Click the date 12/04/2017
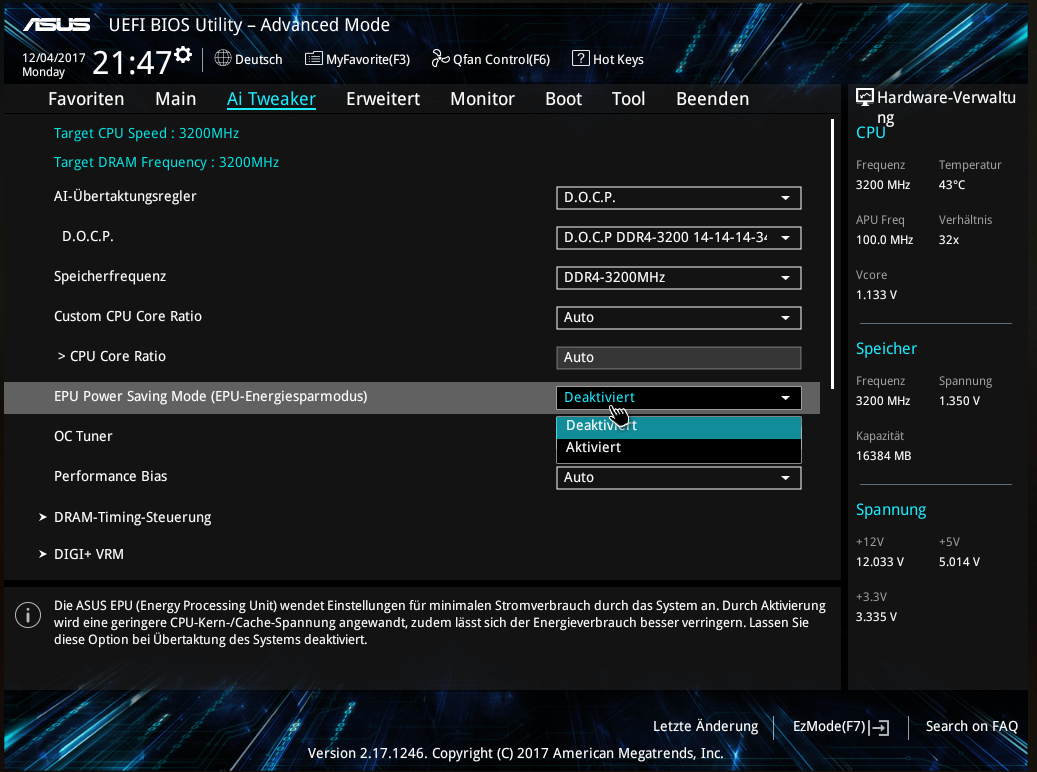This screenshot has width=1037, height=772. (54, 58)
